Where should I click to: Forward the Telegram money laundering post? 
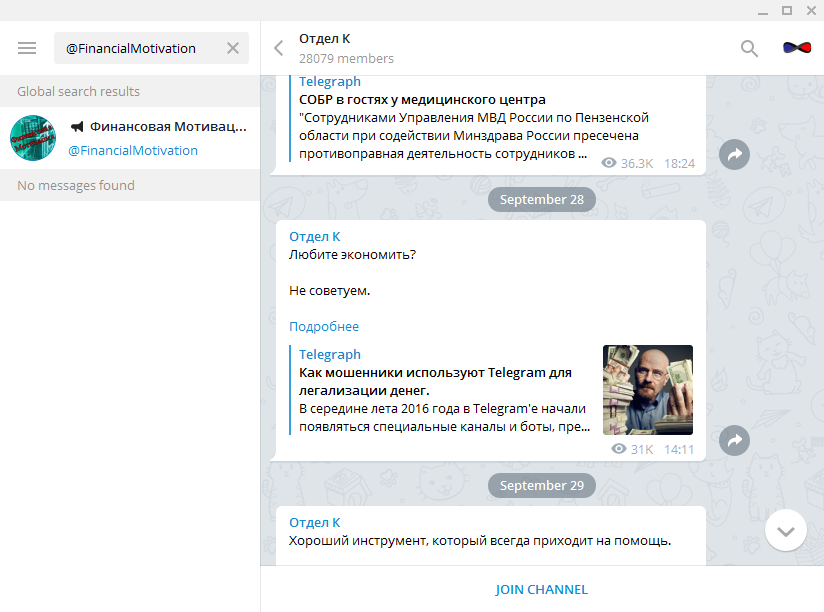(734, 441)
